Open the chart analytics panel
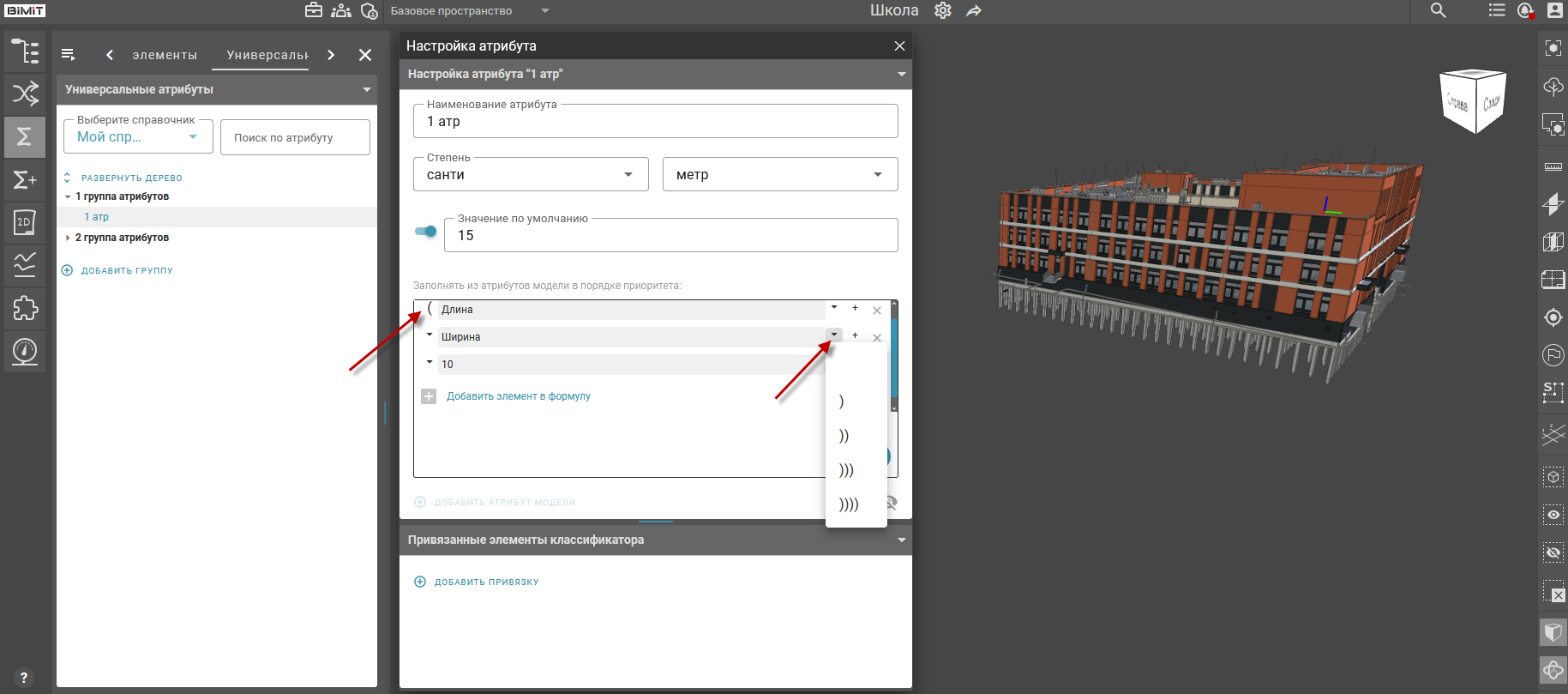This screenshot has width=1568, height=694. 25,265
